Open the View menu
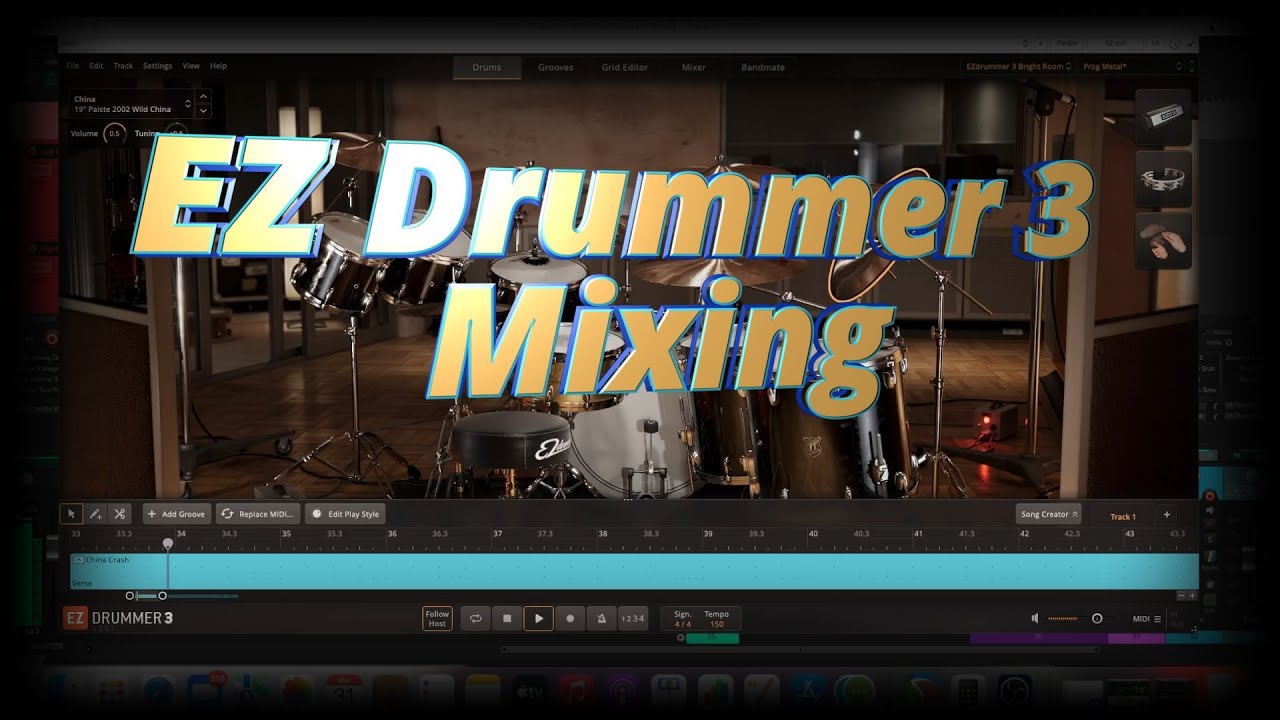 pyautogui.click(x=191, y=66)
